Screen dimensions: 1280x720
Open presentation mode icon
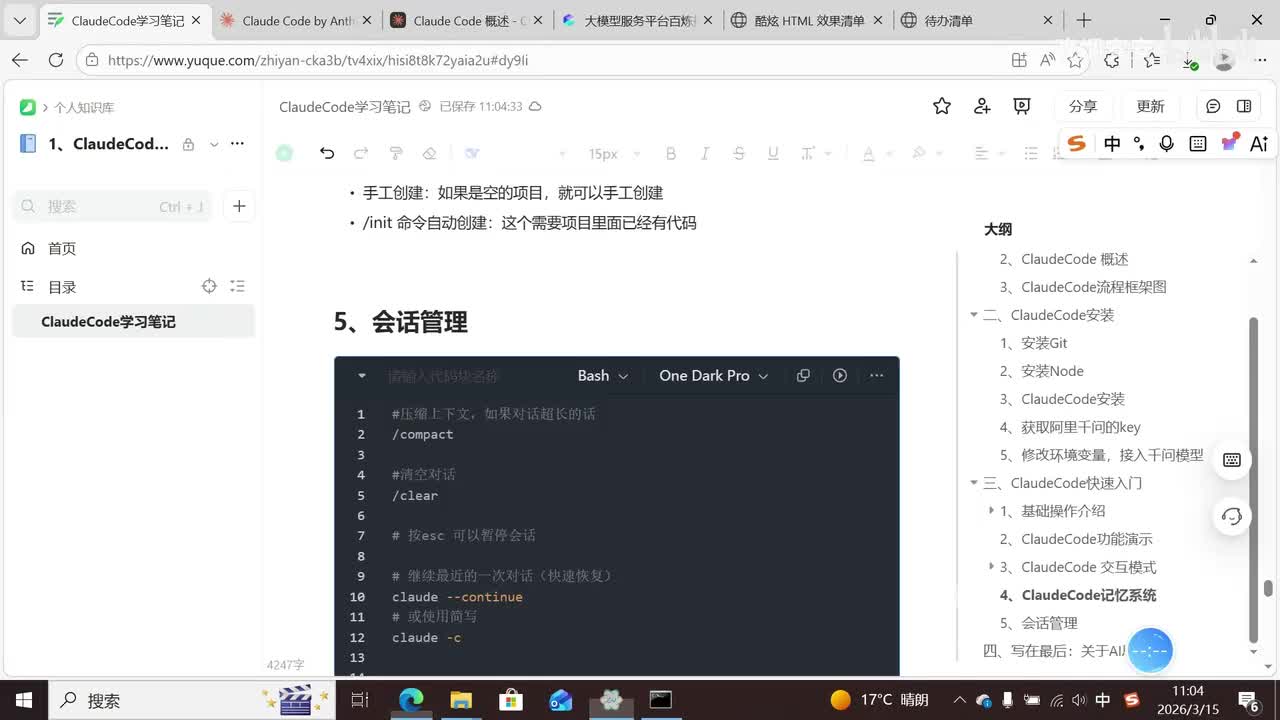(x=1022, y=106)
